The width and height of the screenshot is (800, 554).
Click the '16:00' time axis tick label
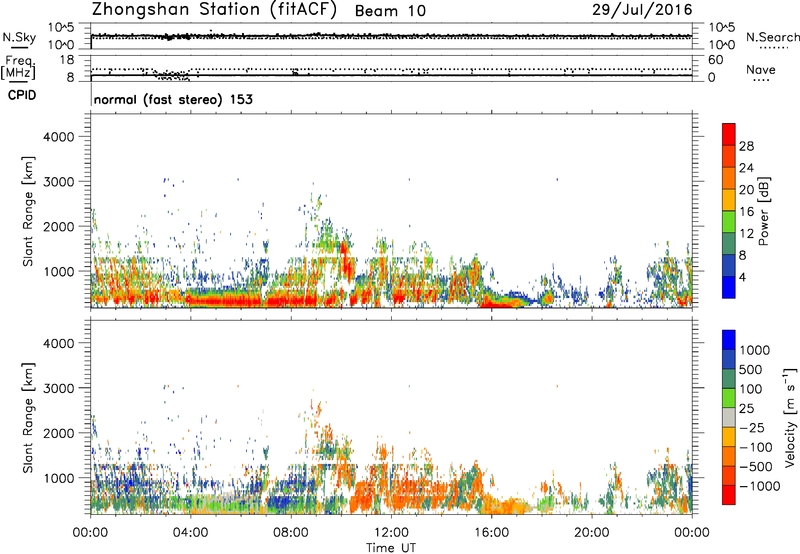tap(491, 533)
